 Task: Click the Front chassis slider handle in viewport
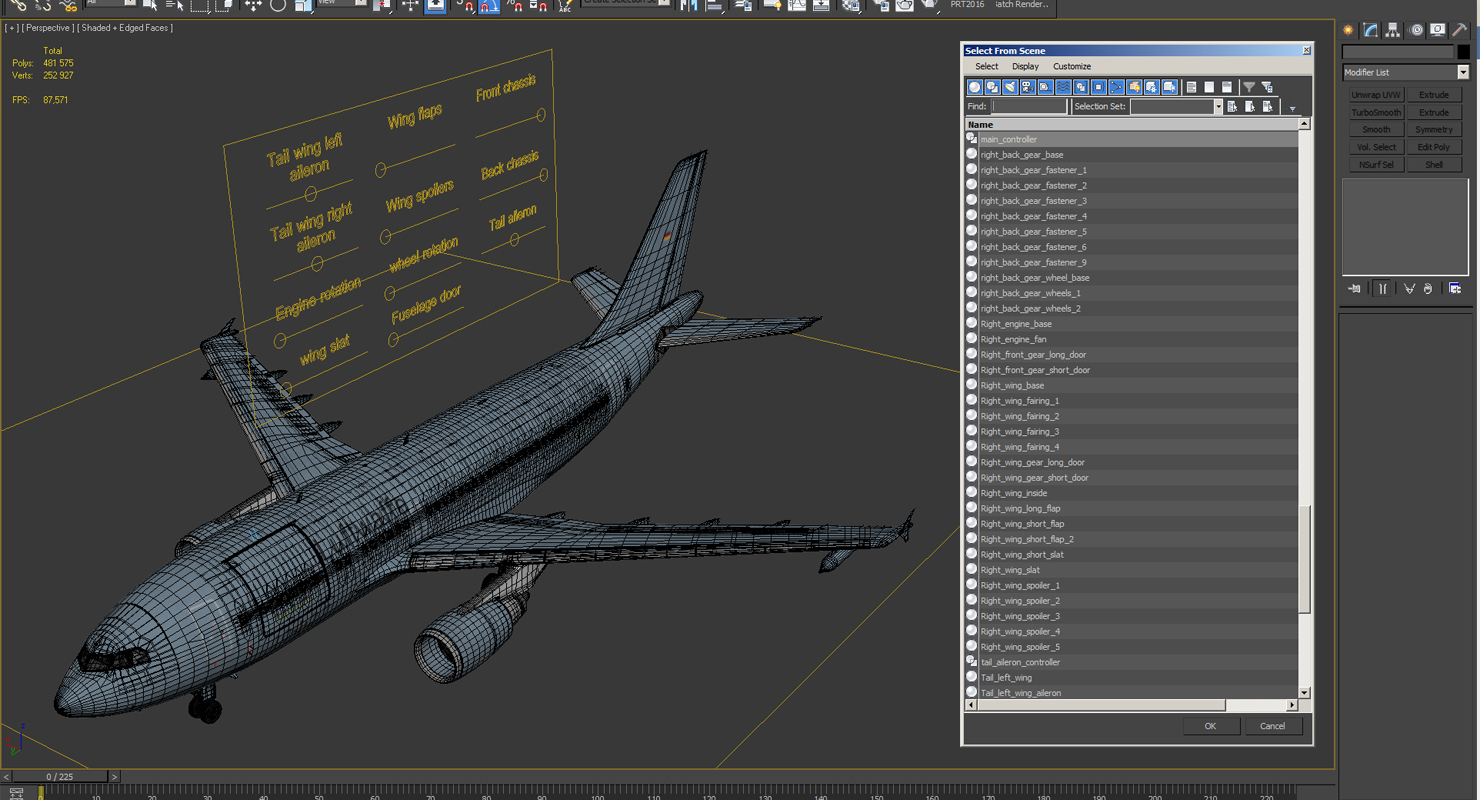(541, 115)
